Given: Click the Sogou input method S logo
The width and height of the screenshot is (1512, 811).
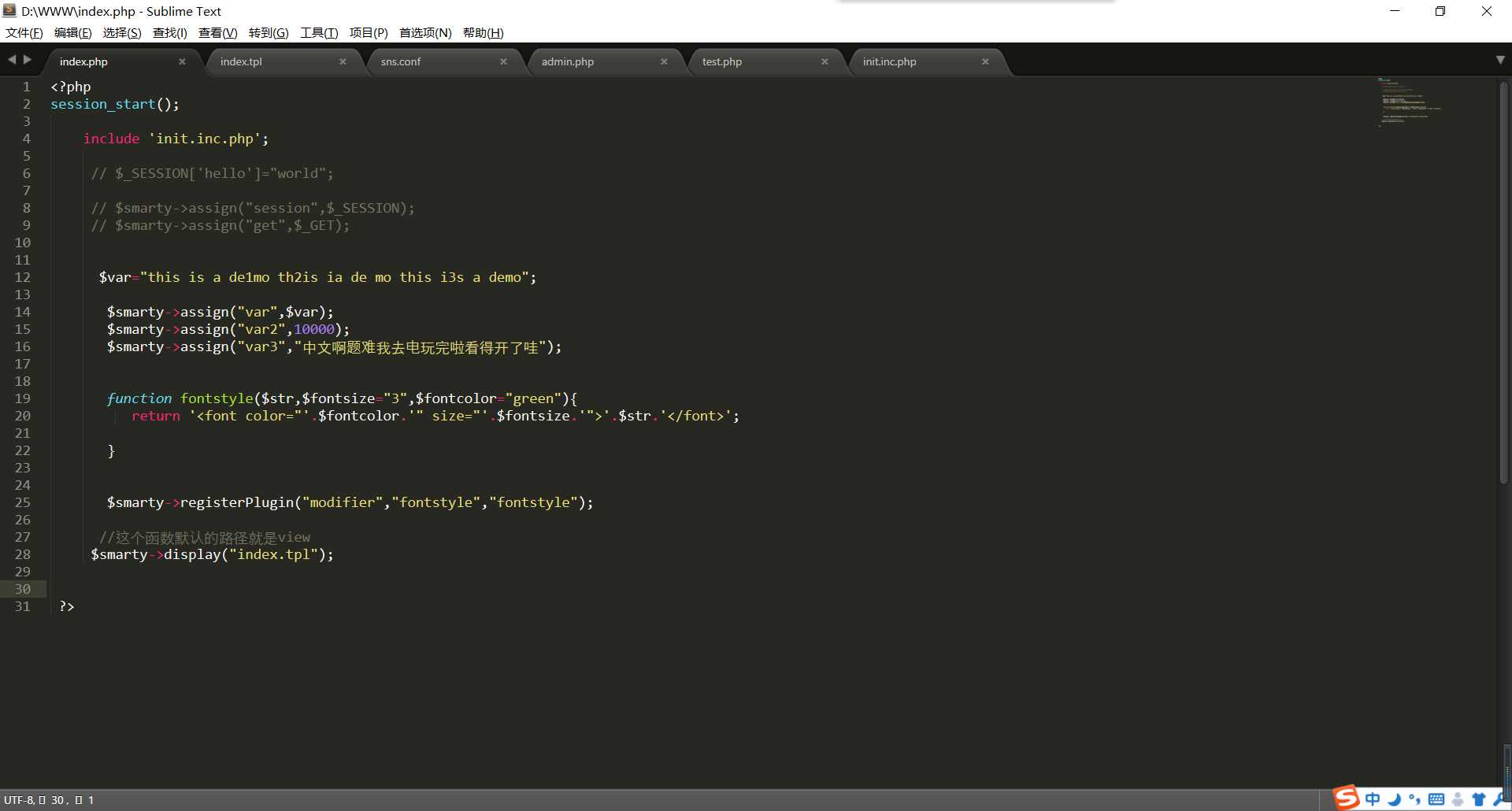Looking at the screenshot, I should [1346, 798].
